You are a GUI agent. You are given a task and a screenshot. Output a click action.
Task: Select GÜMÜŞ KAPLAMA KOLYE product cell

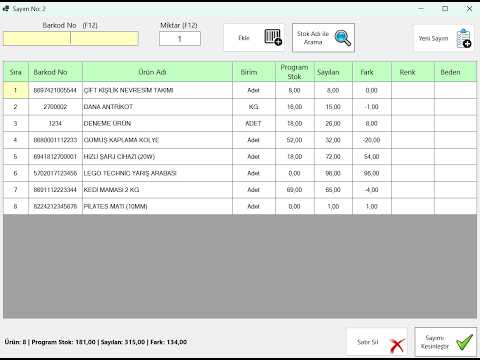(157, 140)
